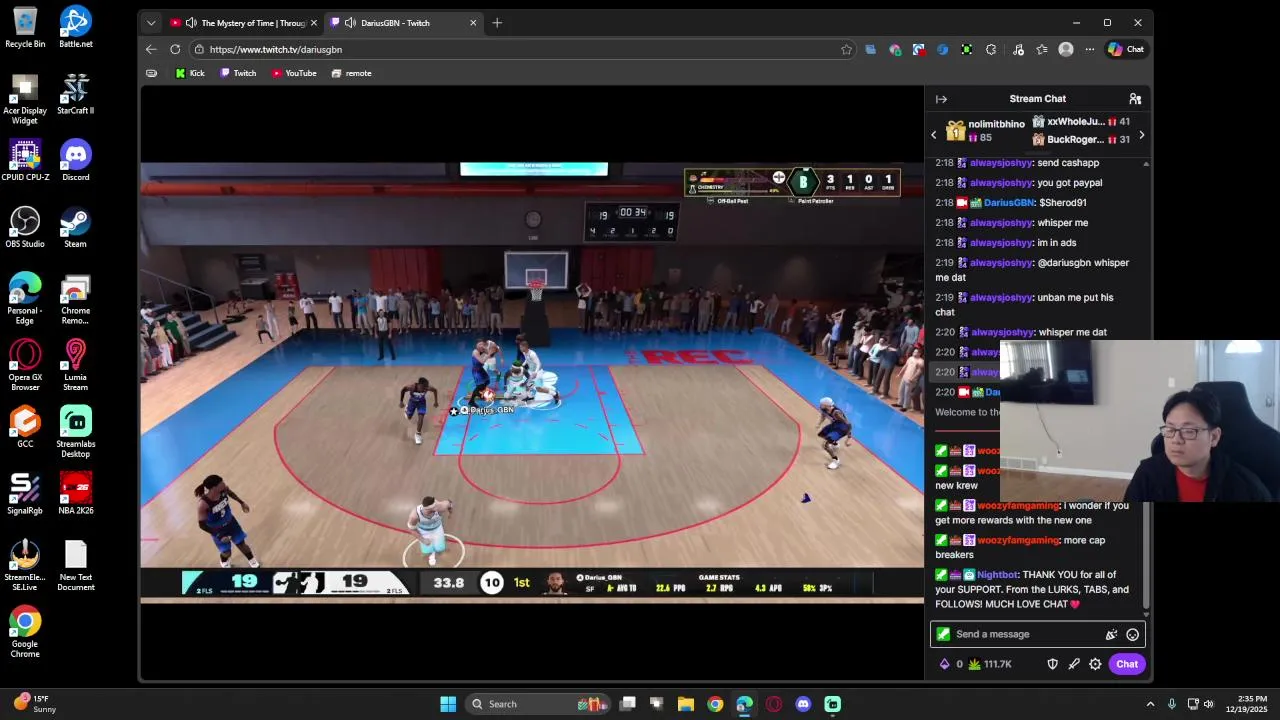Open the remote bookmark
The image size is (1280, 720).
point(351,73)
